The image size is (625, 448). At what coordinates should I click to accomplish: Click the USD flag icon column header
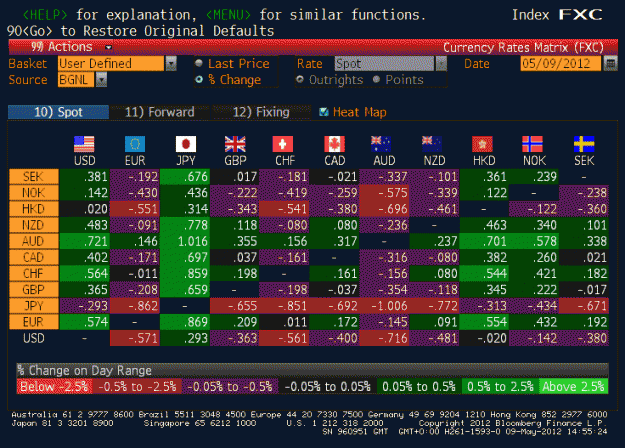pos(84,144)
